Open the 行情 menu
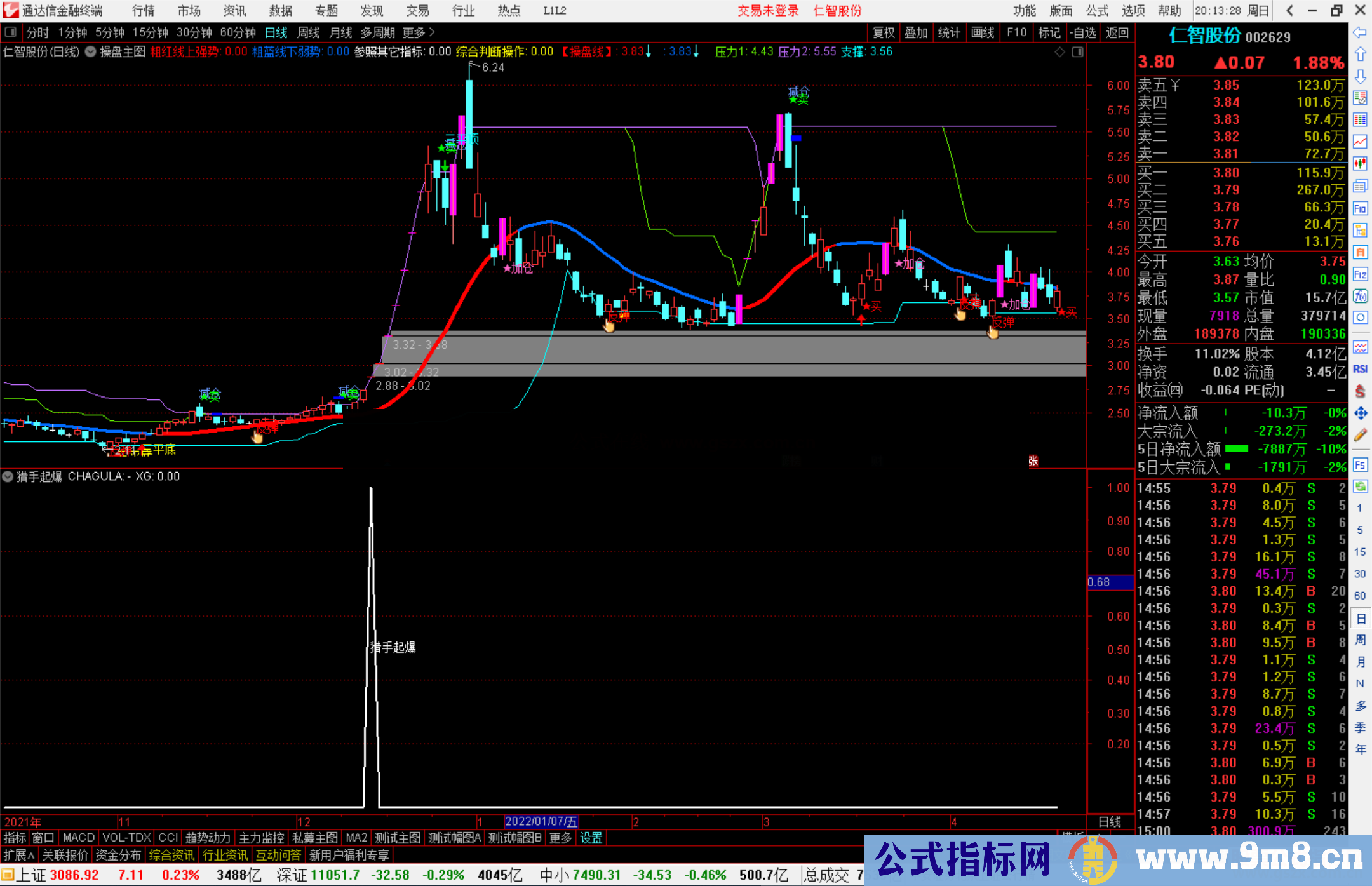The image size is (1372, 886). click(143, 11)
